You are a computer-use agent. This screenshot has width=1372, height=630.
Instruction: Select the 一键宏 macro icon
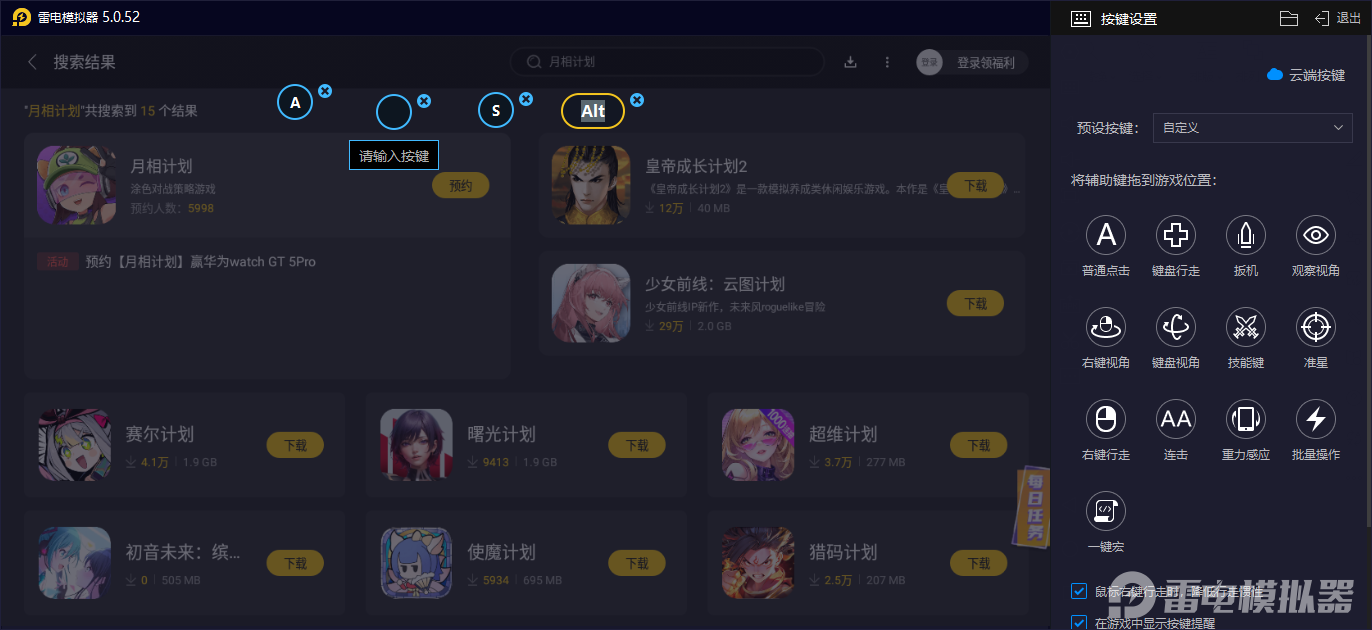(1106, 511)
